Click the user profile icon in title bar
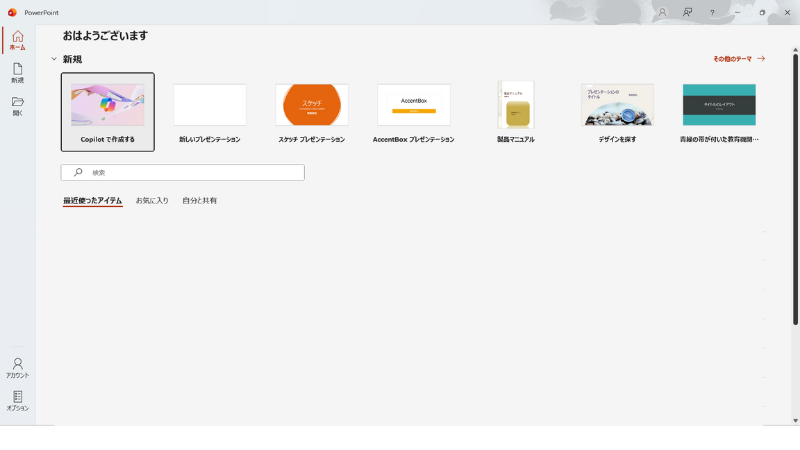 click(x=662, y=12)
